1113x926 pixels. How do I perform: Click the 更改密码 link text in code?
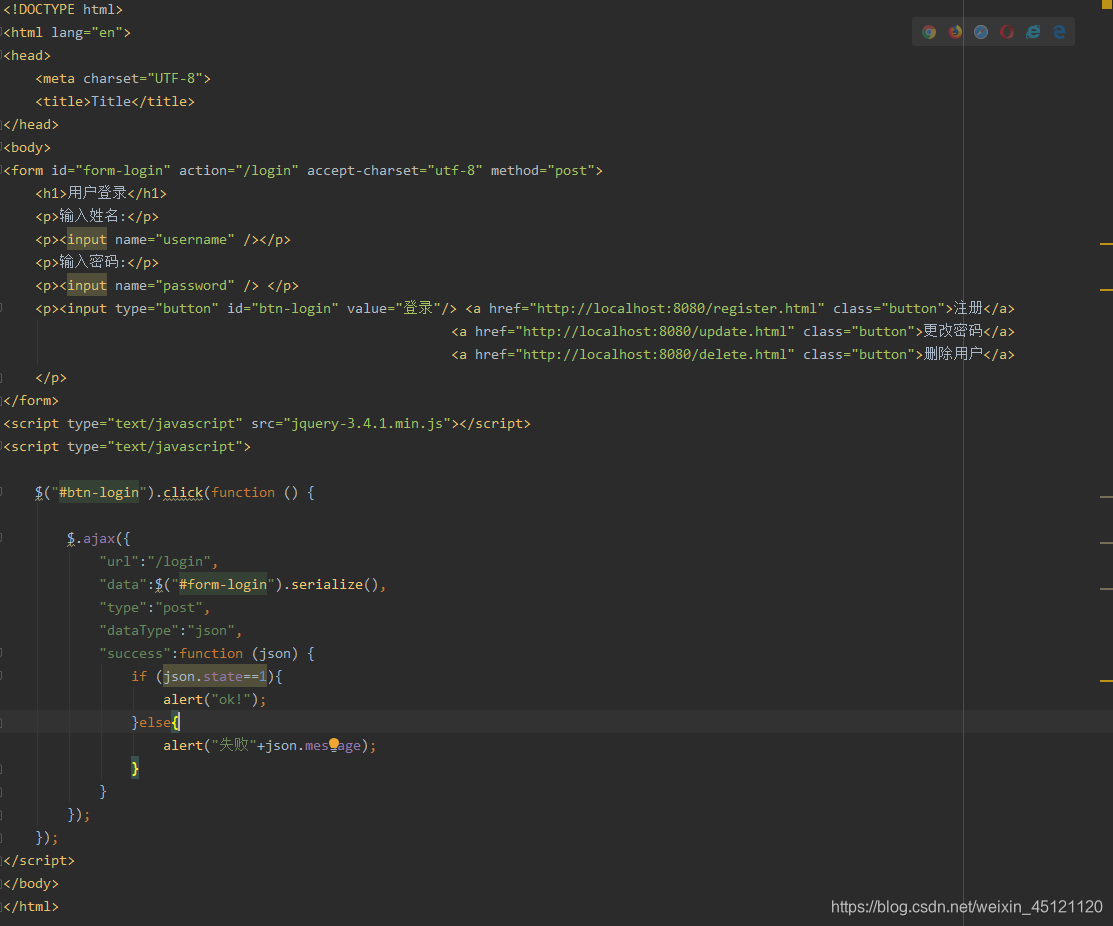pyautogui.click(x=953, y=331)
